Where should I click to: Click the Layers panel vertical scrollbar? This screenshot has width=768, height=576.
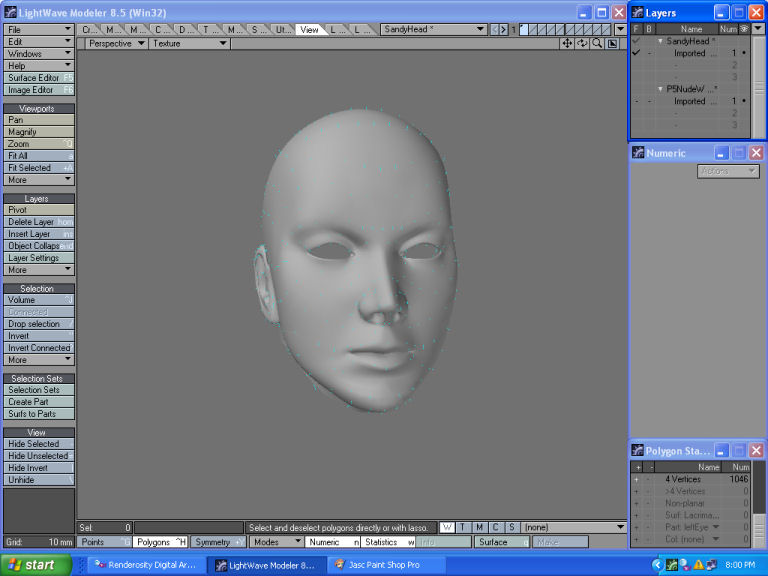coord(759,85)
